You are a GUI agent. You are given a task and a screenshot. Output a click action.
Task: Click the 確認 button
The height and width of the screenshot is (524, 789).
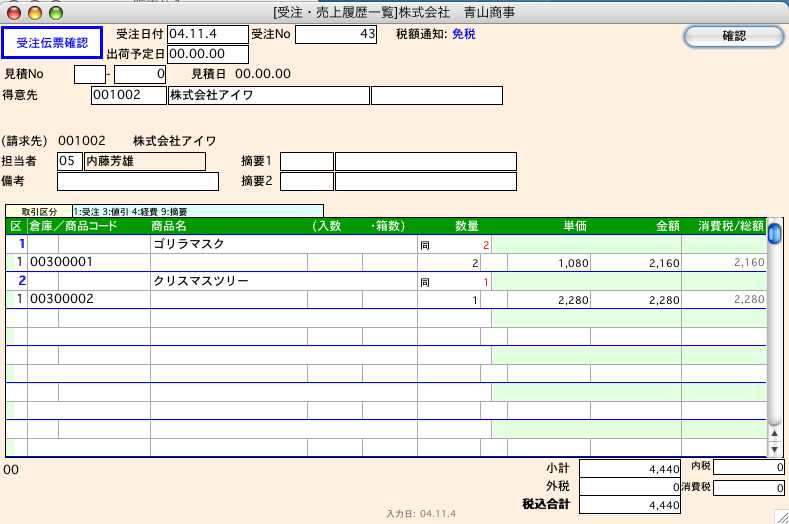click(733, 36)
